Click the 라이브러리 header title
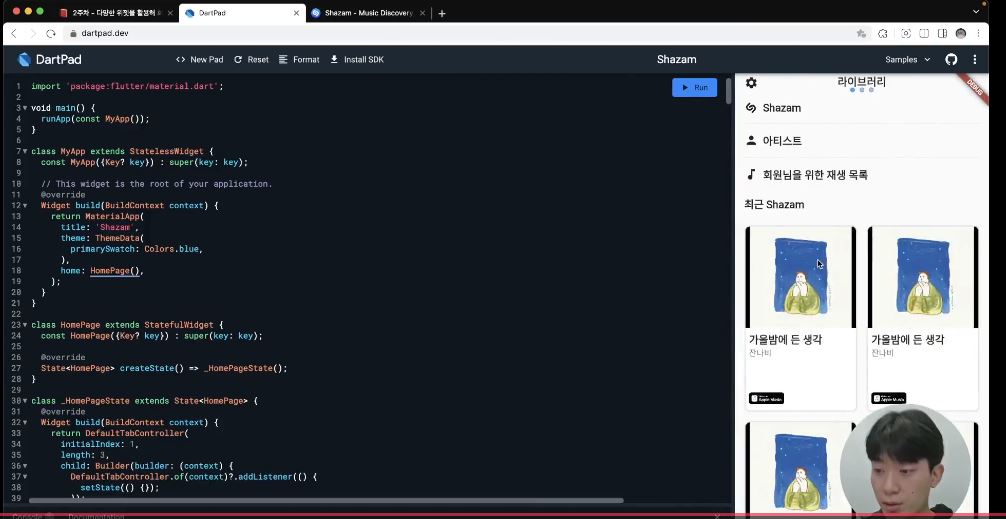This screenshot has height=519, width=1006. [862, 82]
